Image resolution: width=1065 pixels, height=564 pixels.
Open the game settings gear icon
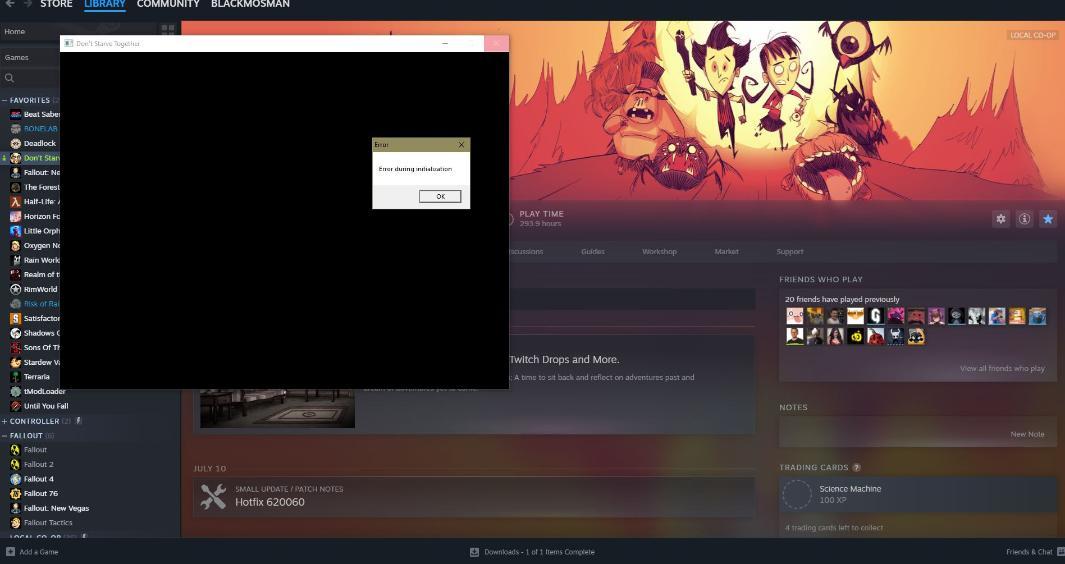click(x=1000, y=219)
